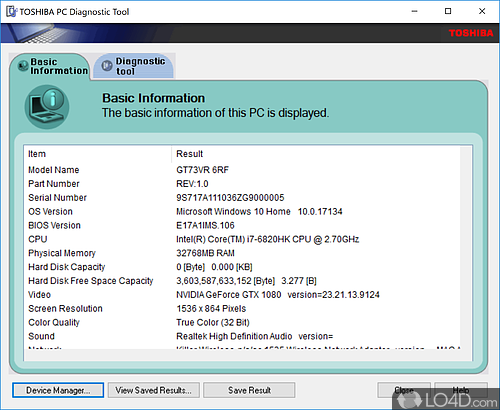Screen dimensions: 500x410
Task: Select the Microsoft Windows 10 Home value
Action: click(259, 212)
